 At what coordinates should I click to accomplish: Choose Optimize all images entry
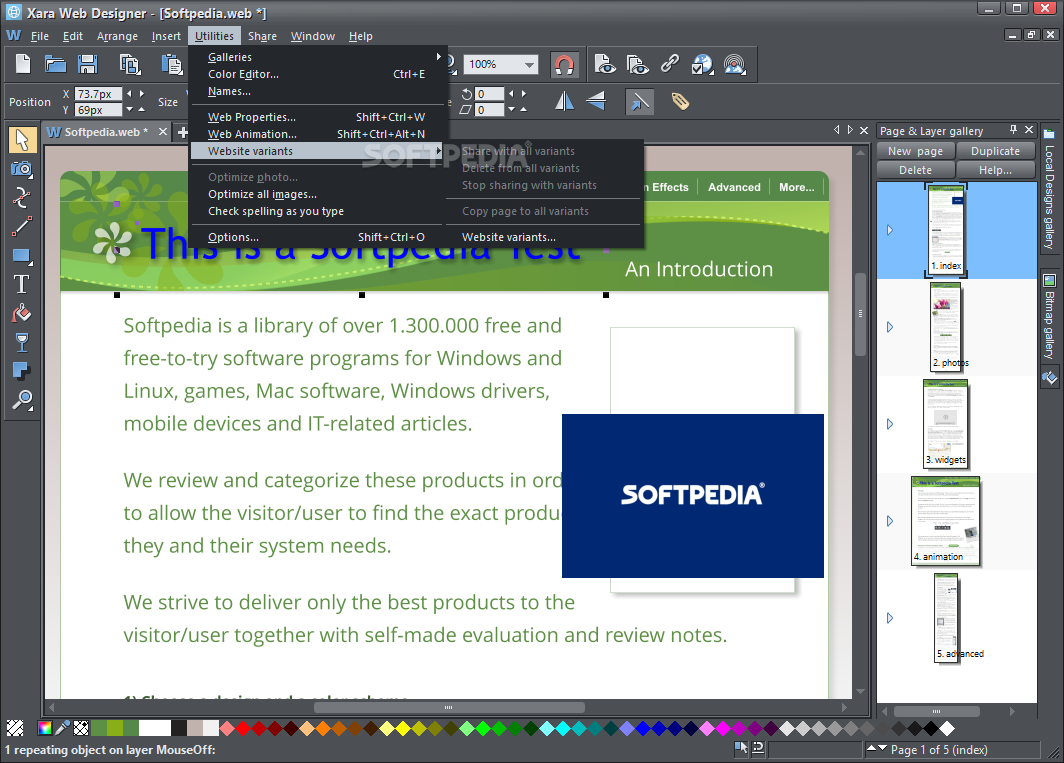[x=318, y=194]
